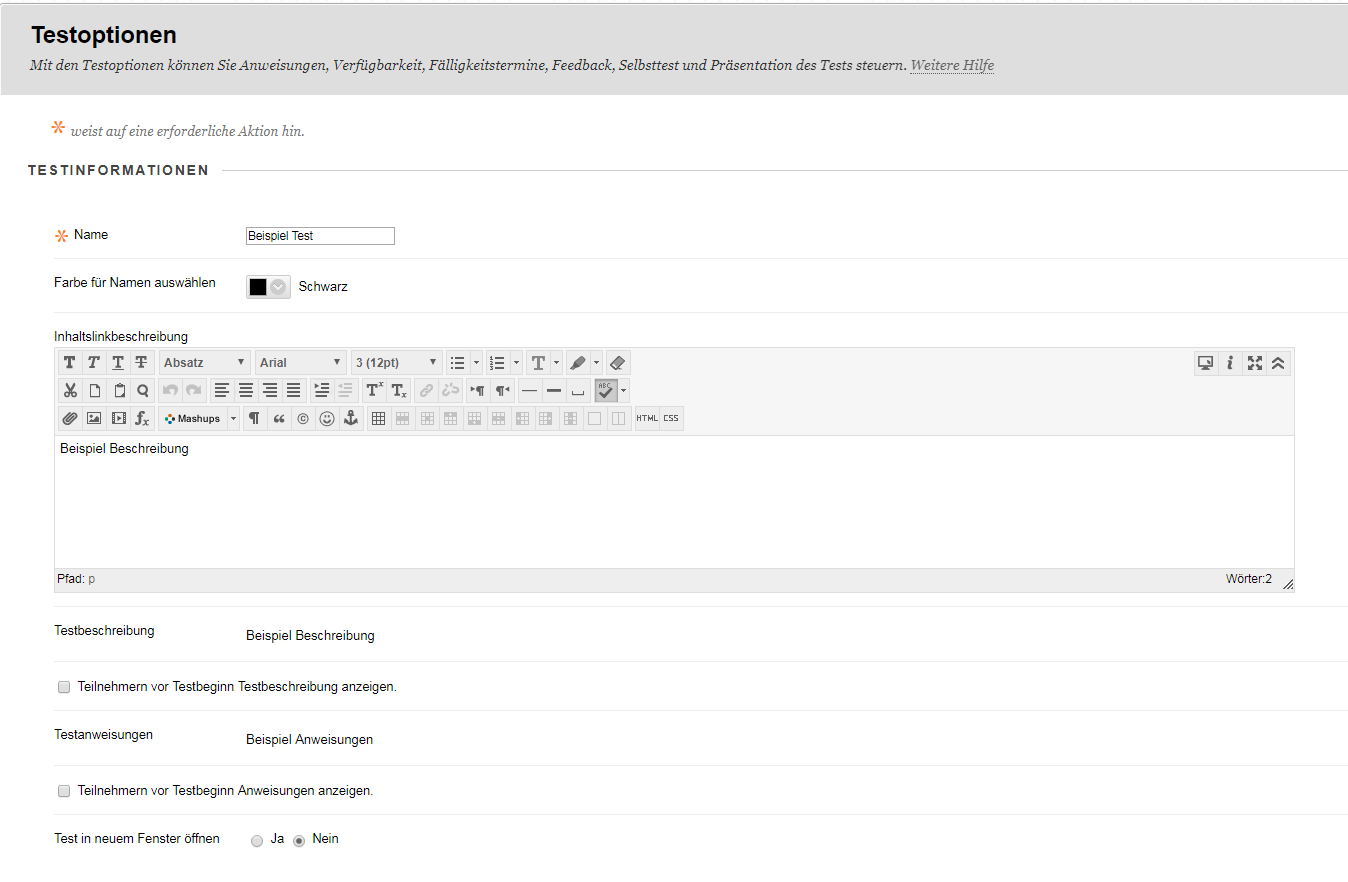
Task: Check Teilnehmern vor Testbeginn Anweisungen anzeigen
Action: 64,791
